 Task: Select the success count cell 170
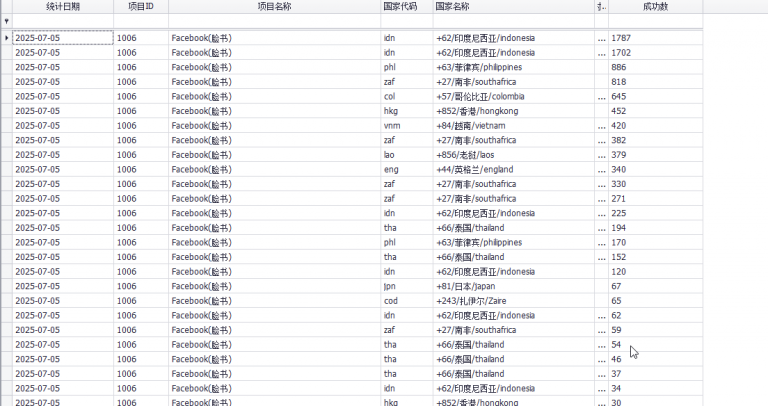(656, 242)
